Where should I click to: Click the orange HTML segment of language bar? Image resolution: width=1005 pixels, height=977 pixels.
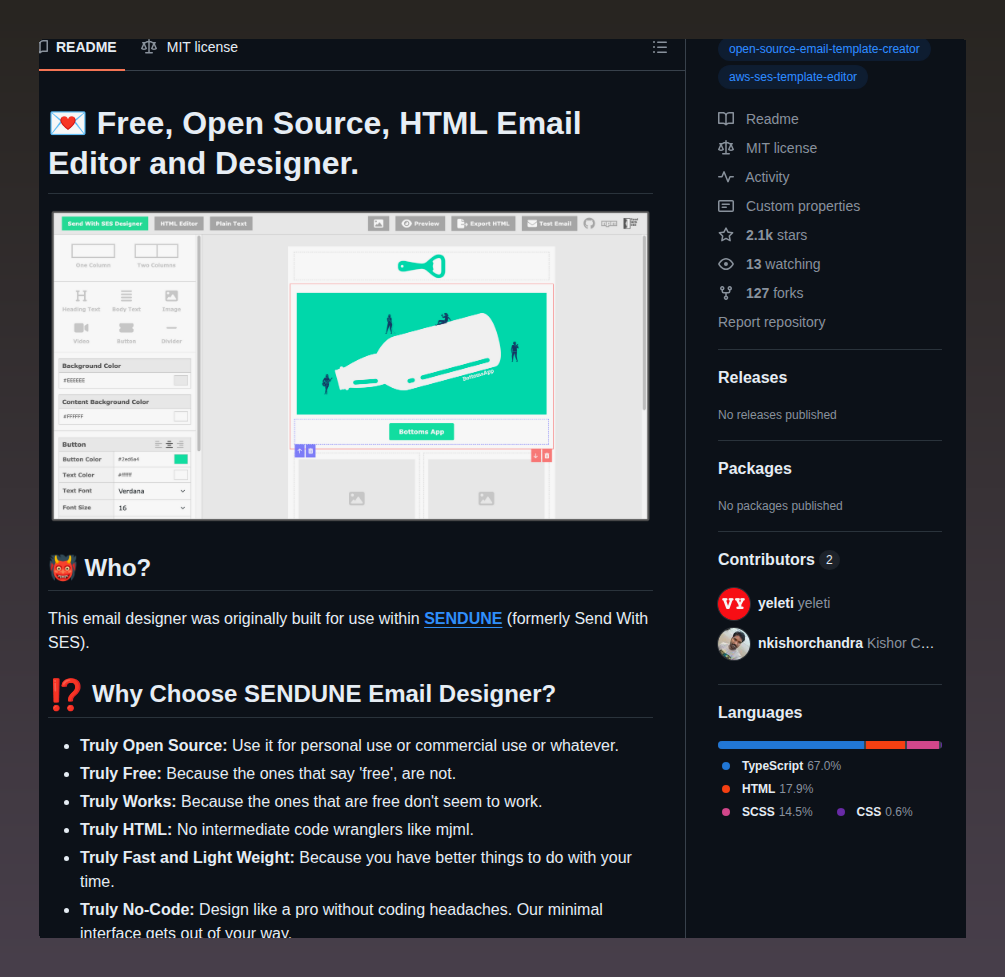885,745
